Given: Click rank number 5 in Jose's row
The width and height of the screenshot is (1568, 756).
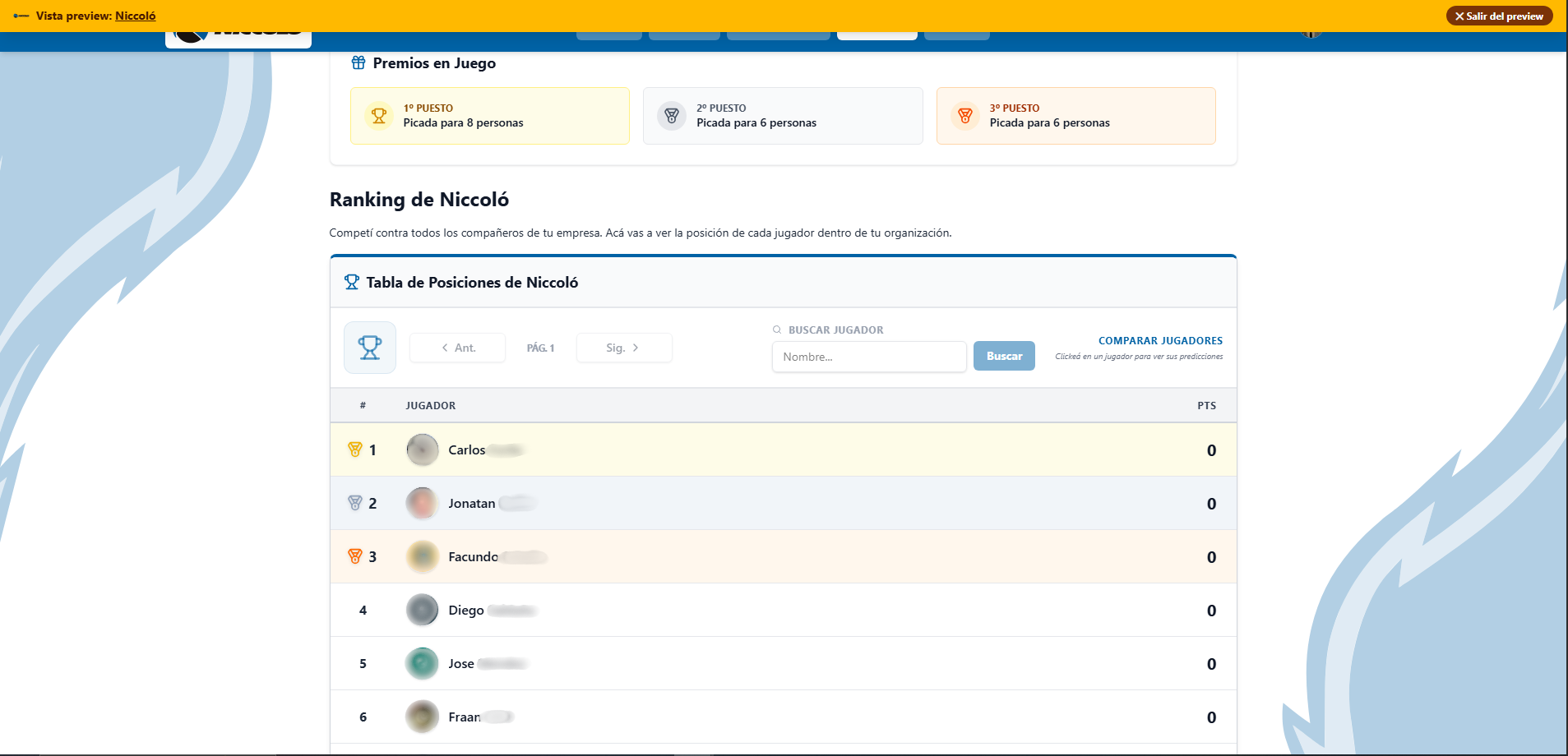Looking at the screenshot, I should (x=363, y=663).
